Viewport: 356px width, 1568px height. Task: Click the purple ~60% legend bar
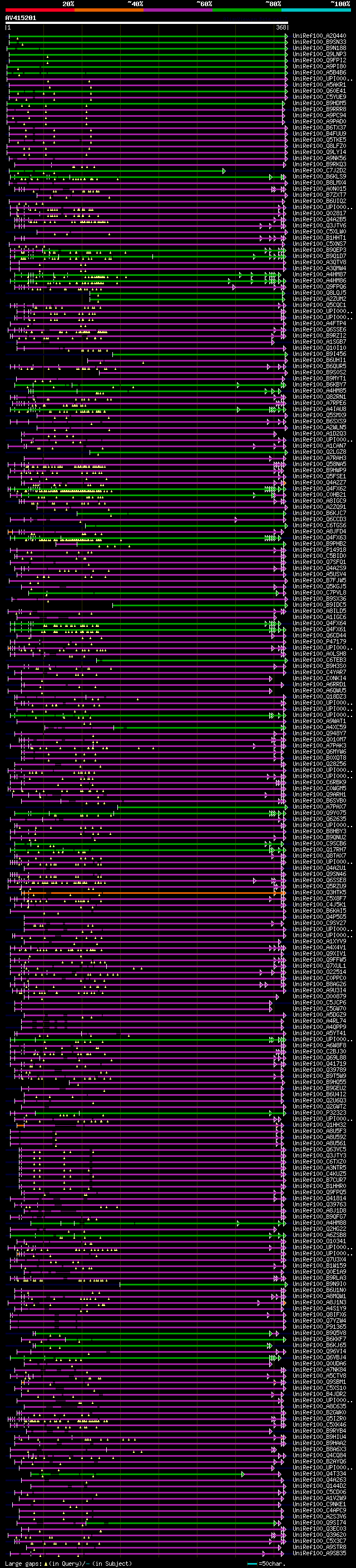point(179,10)
